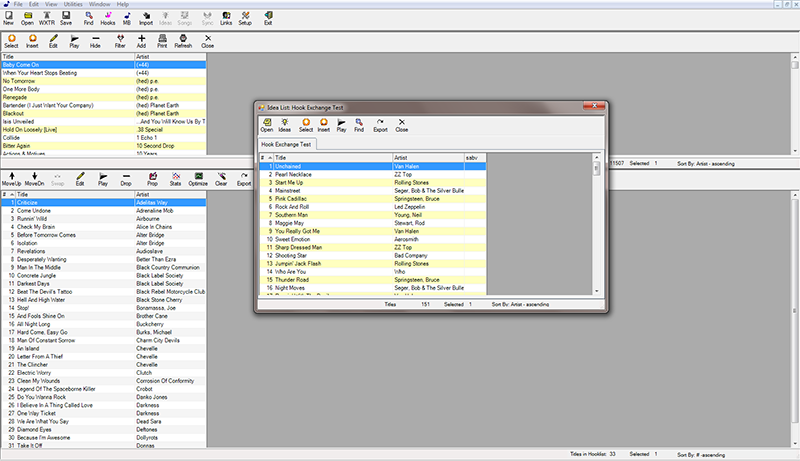Click Export in the Idea List toolbar
The width and height of the screenshot is (800, 461).
point(380,125)
